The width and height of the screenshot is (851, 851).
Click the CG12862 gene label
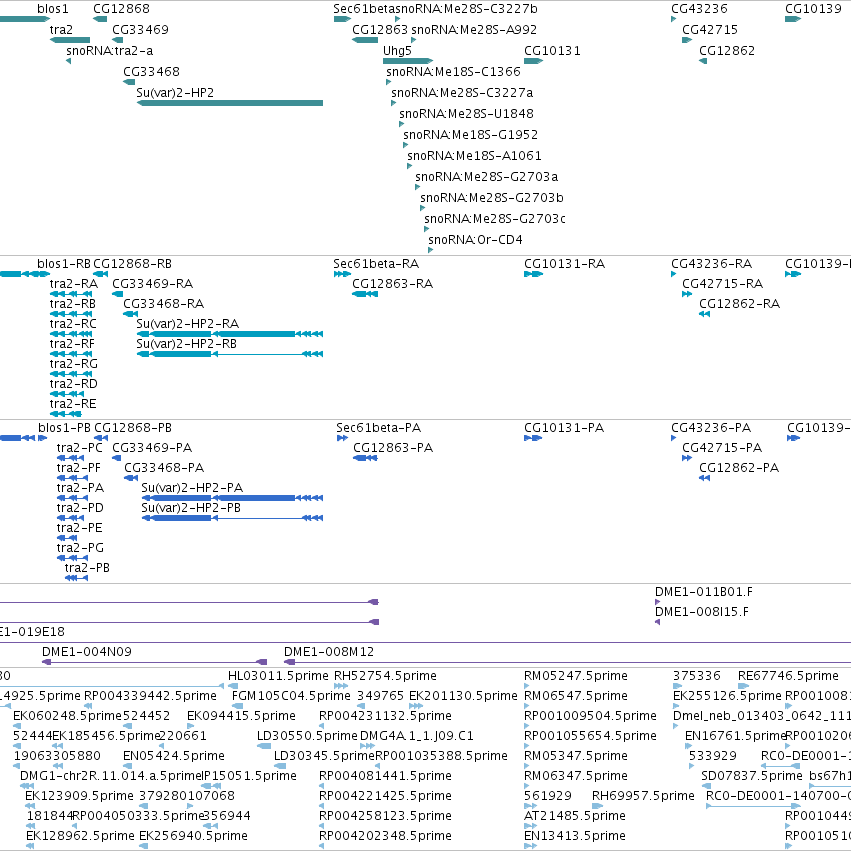point(727,51)
